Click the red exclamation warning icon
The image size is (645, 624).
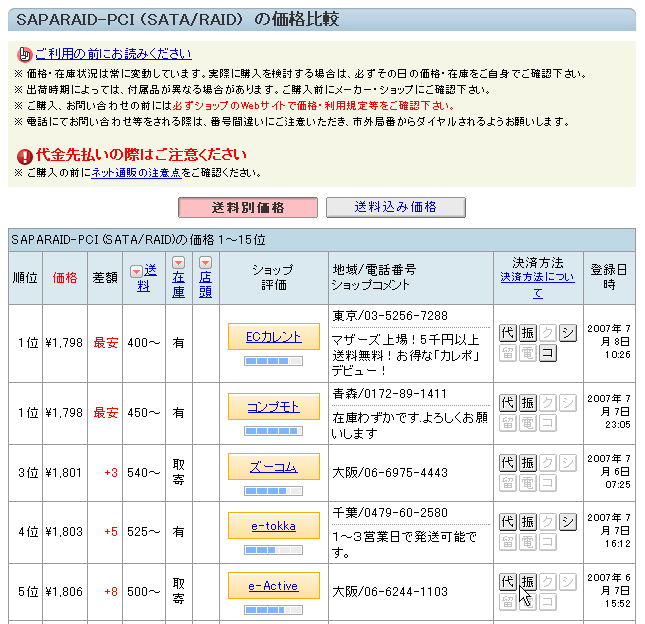pos(25,156)
